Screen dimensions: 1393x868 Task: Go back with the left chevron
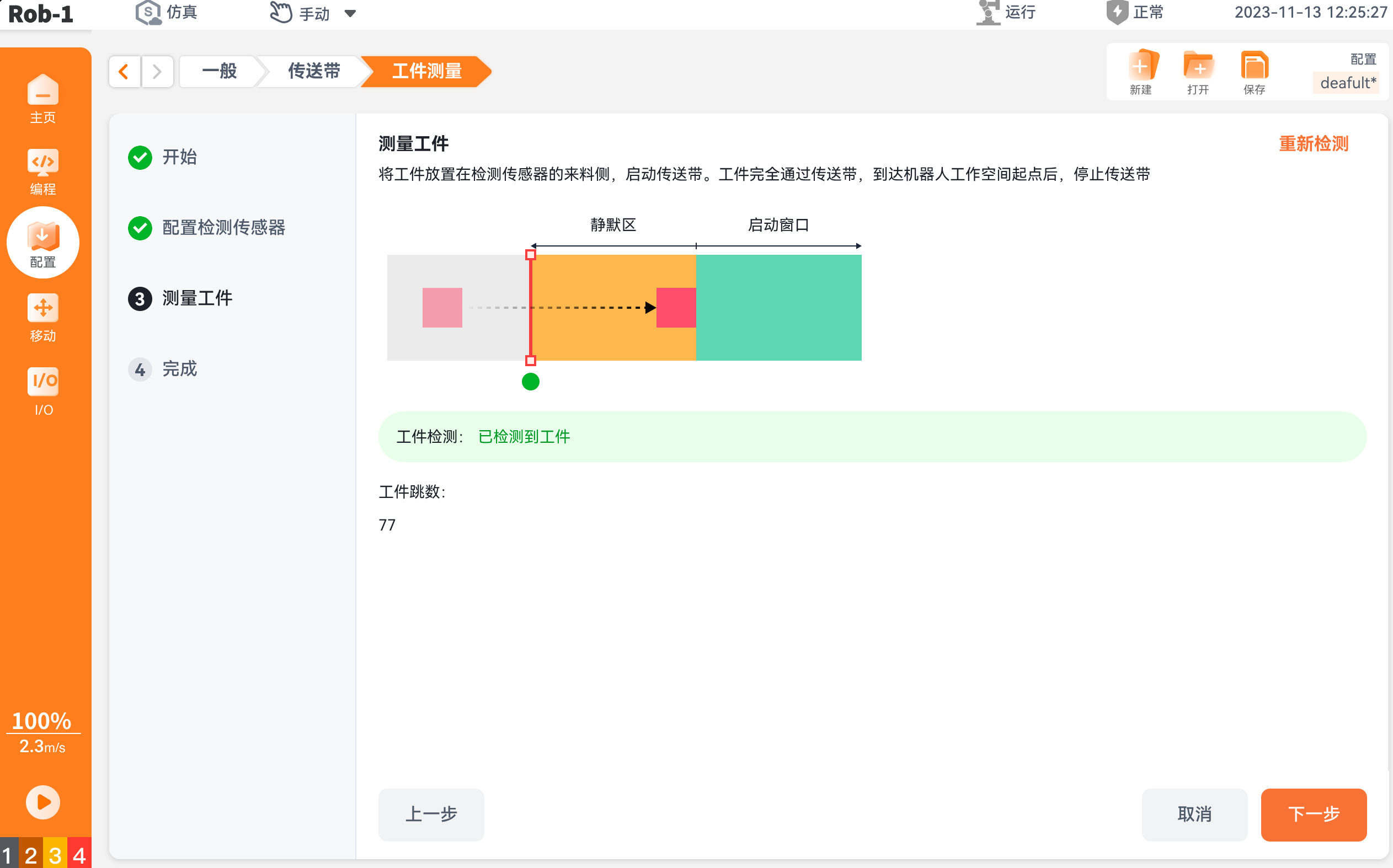(124, 72)
